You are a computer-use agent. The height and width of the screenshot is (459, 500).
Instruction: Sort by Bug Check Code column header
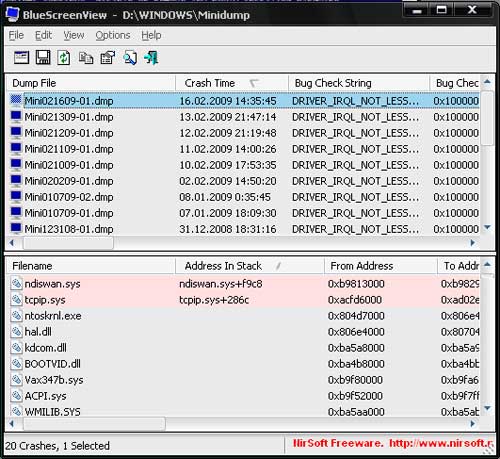pyautogui.click(x=455, y=83)
